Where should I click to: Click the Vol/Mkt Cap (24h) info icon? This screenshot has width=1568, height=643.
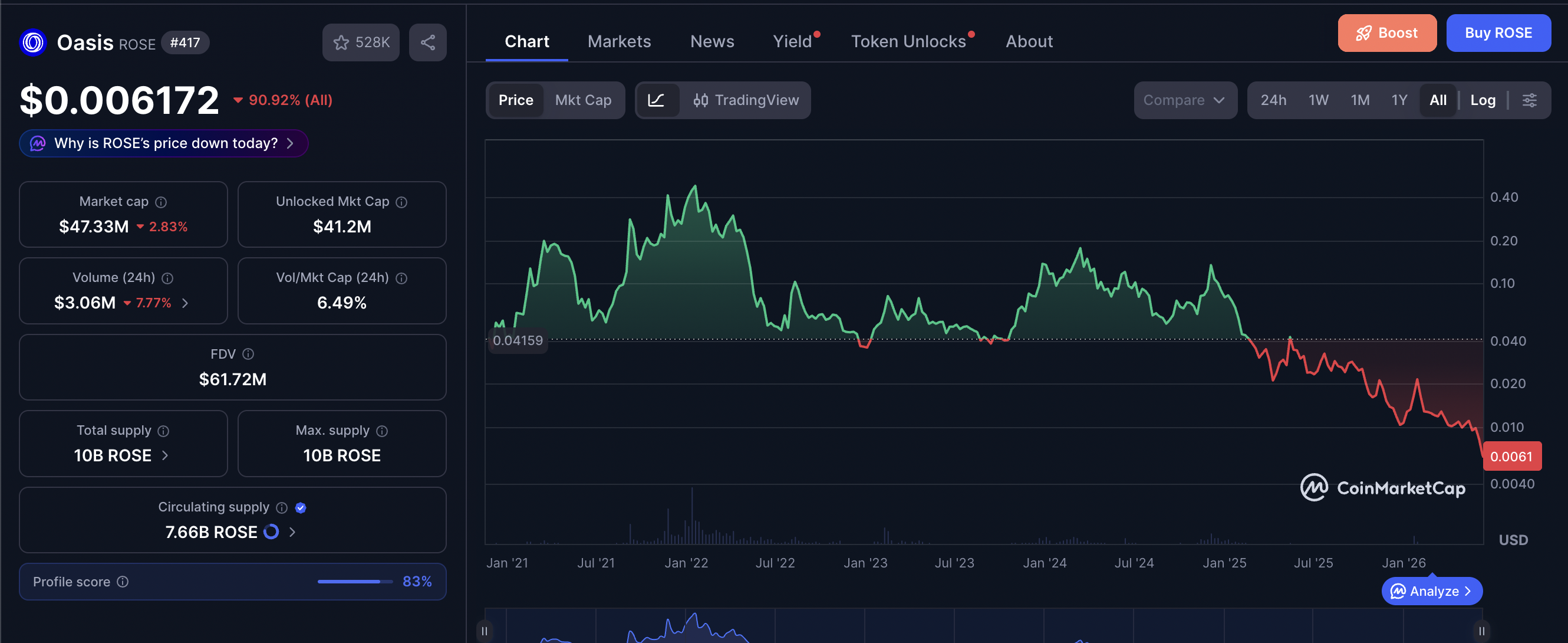402,278
